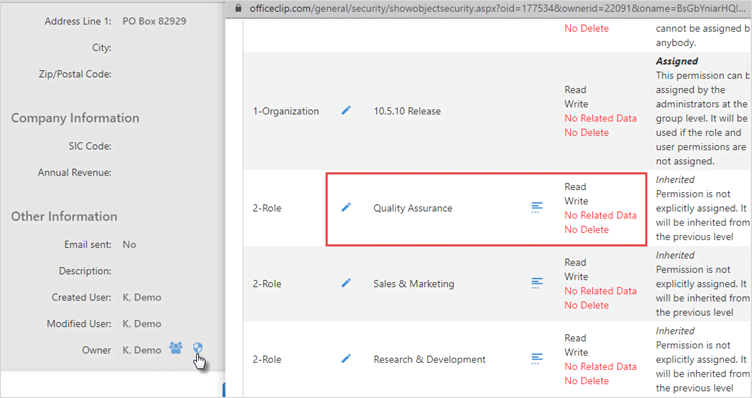Click the officeclip.com URL in address bar
The width and height of the screenshot is (752, 398).
(x=497, y=8)
